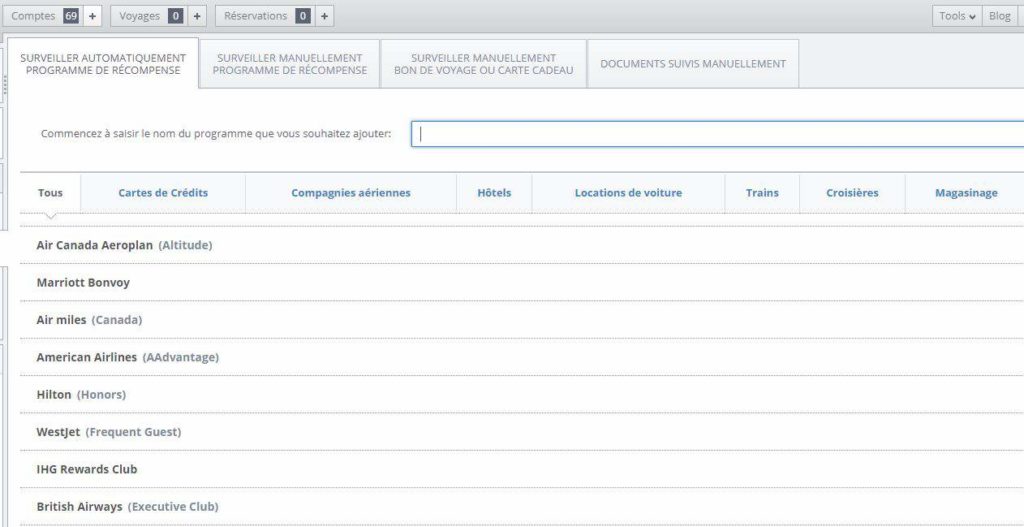
Task: Filter by Locations de voiture
Action: coord(628,193)
